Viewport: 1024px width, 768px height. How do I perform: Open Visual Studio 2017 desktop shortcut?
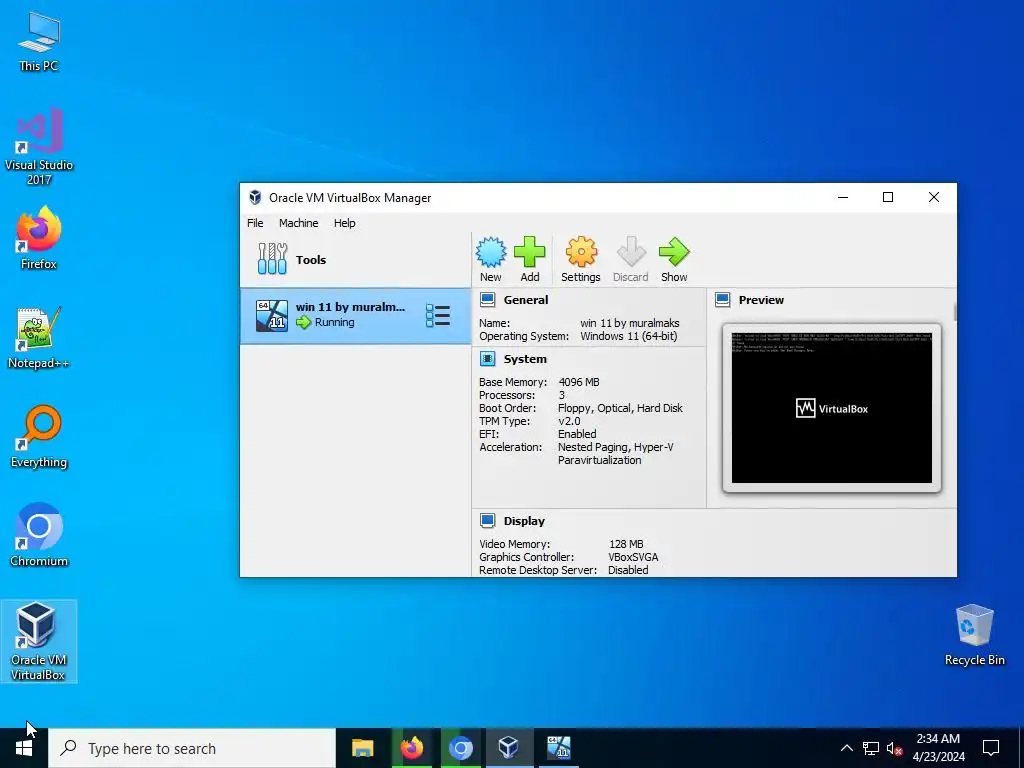(39, 146)
